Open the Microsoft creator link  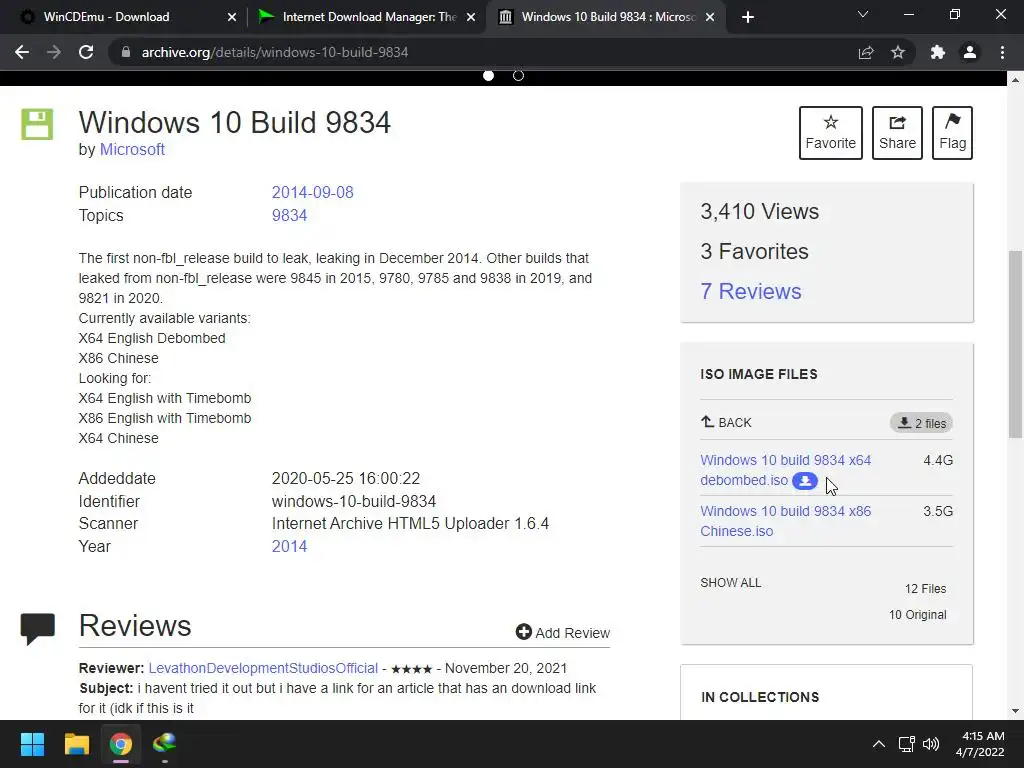click(x=132, y=150)
